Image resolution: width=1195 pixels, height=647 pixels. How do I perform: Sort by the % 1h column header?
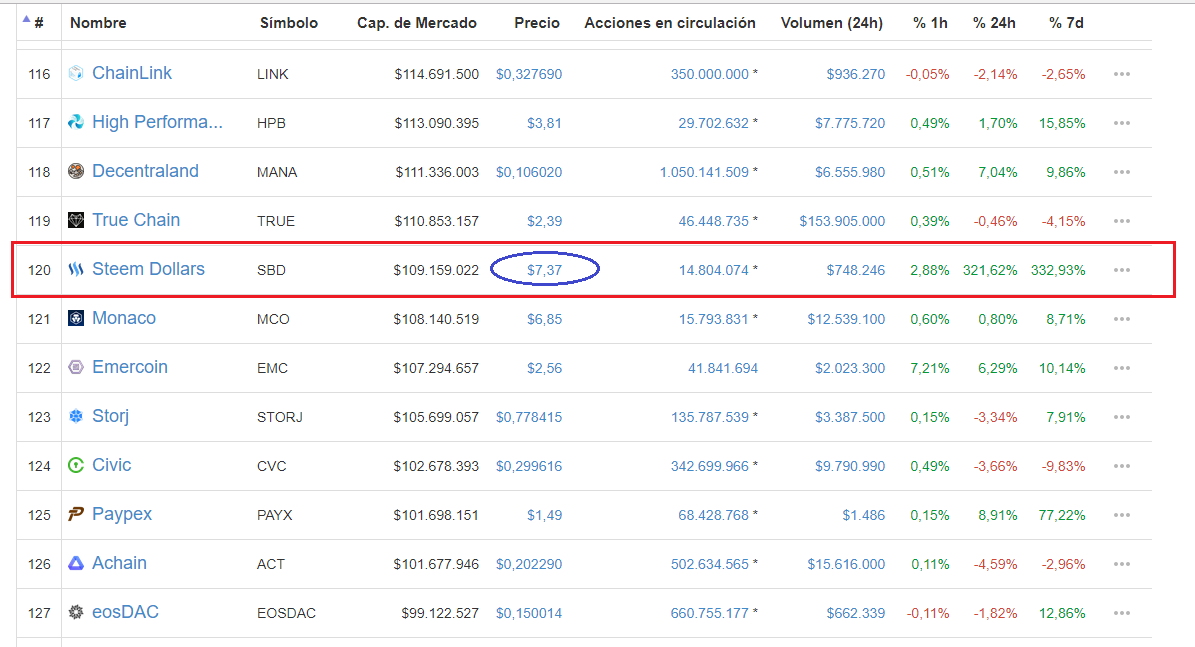[931, 23]
